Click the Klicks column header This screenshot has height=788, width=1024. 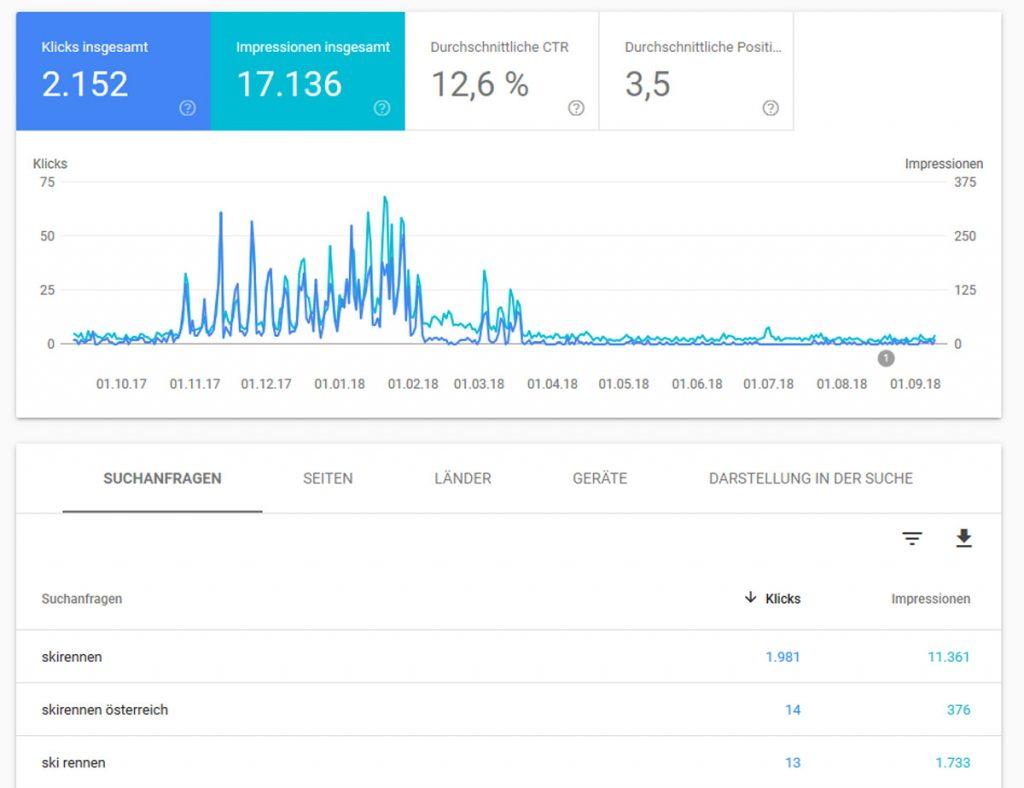point(782,599)
